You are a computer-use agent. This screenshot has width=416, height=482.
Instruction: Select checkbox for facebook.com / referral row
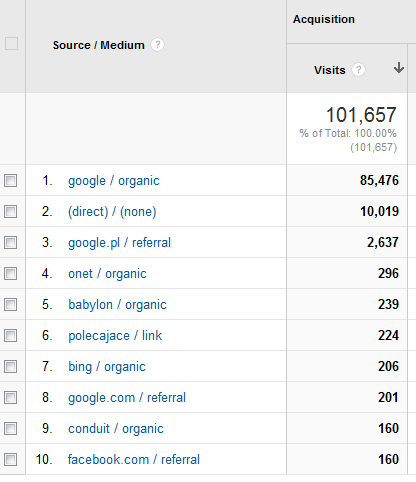click(10, 459)
